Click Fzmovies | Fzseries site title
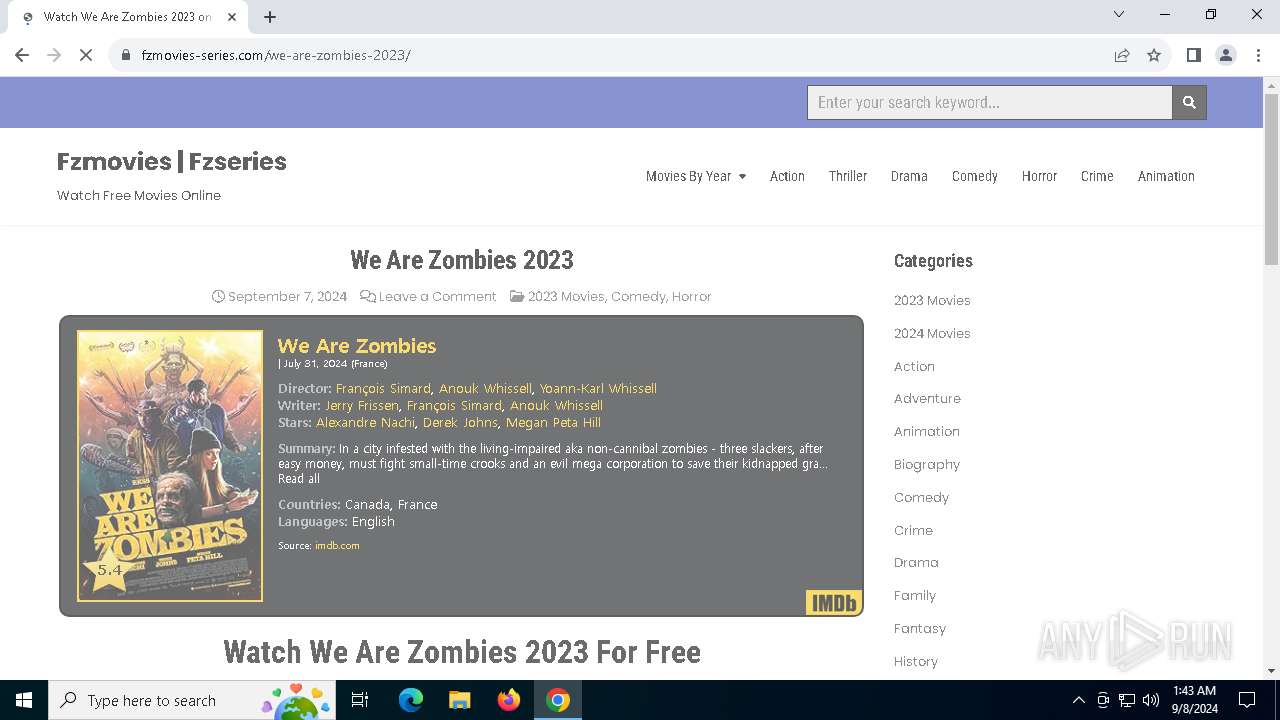This screenshot has height=720, width=1280. 172,161
